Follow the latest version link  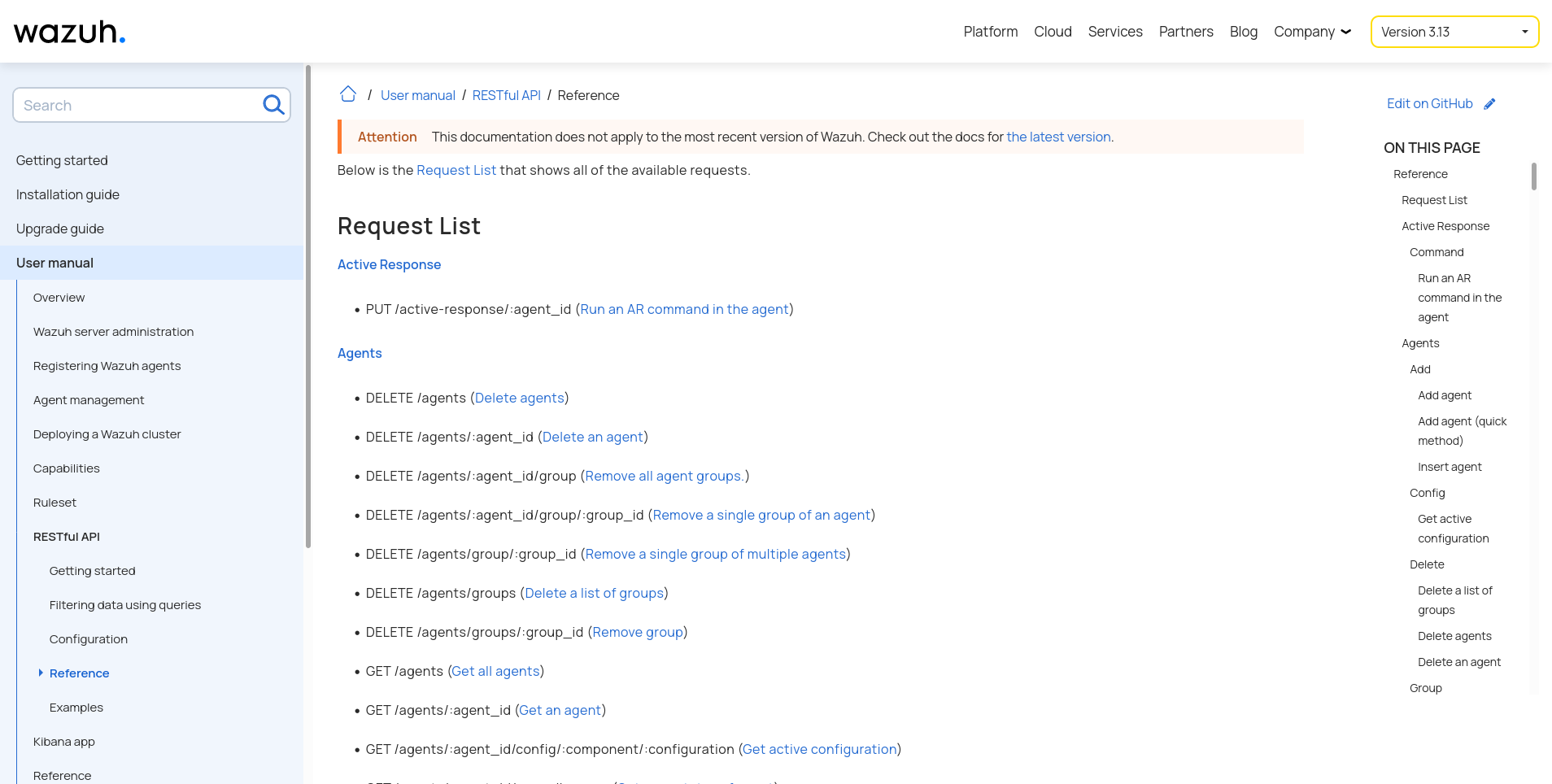tap(1058, 137)
